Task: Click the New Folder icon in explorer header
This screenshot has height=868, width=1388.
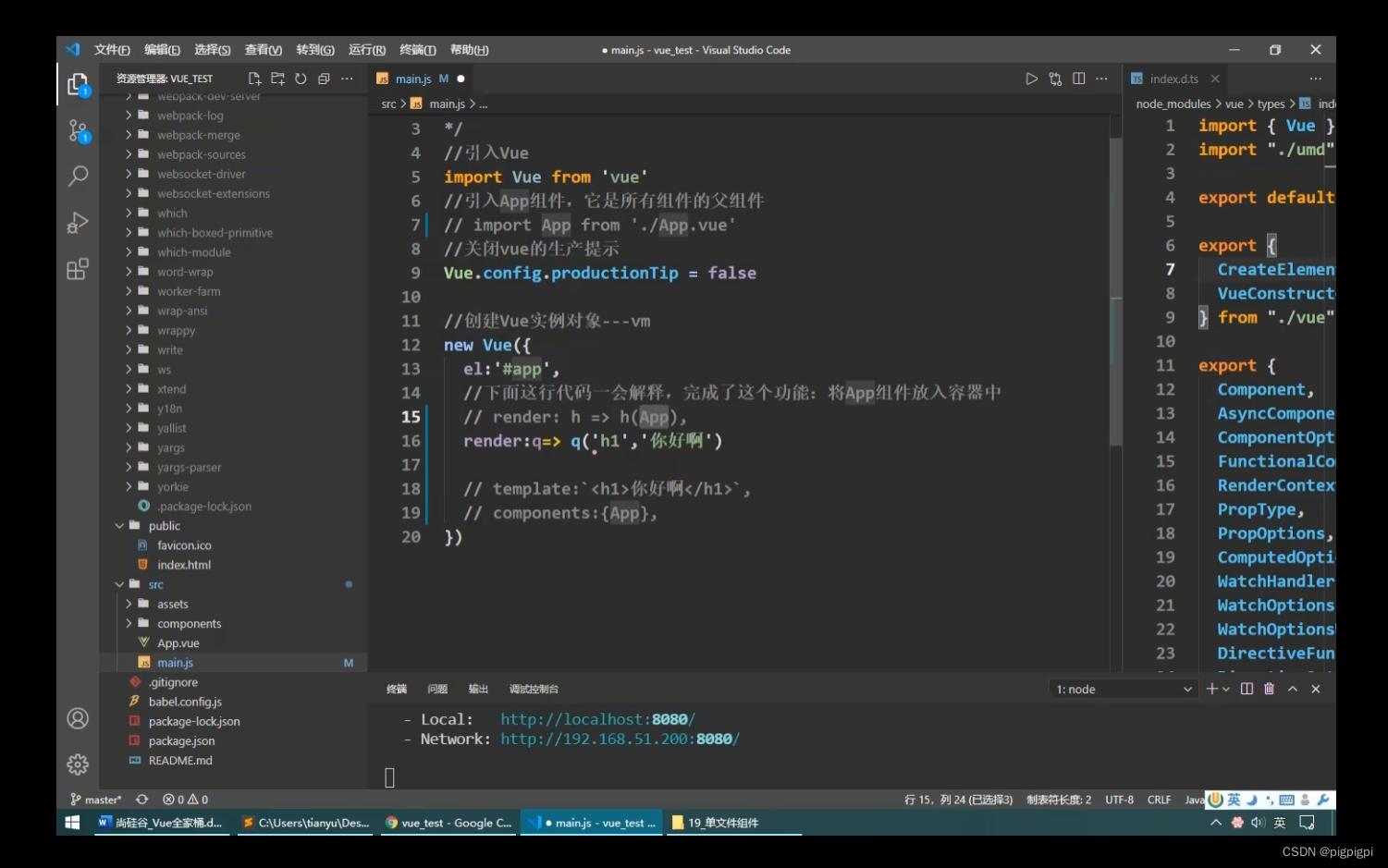Action: click(277, 79)
